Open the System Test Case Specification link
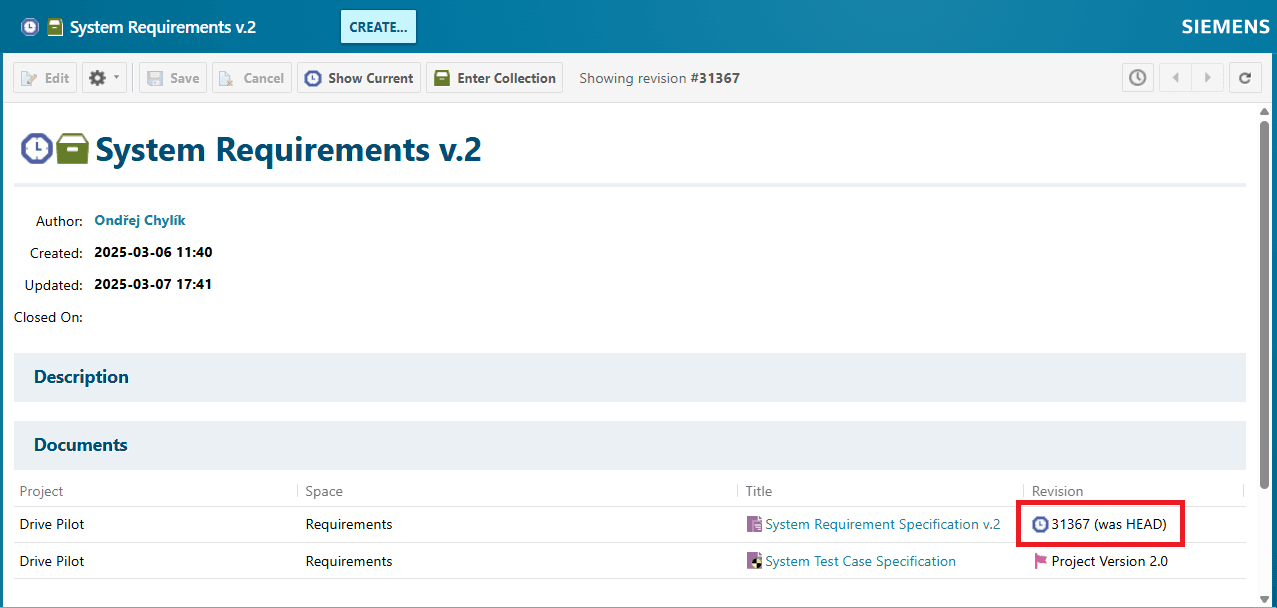Viewport: 1277px width, 608px height. tap(860, 562)
